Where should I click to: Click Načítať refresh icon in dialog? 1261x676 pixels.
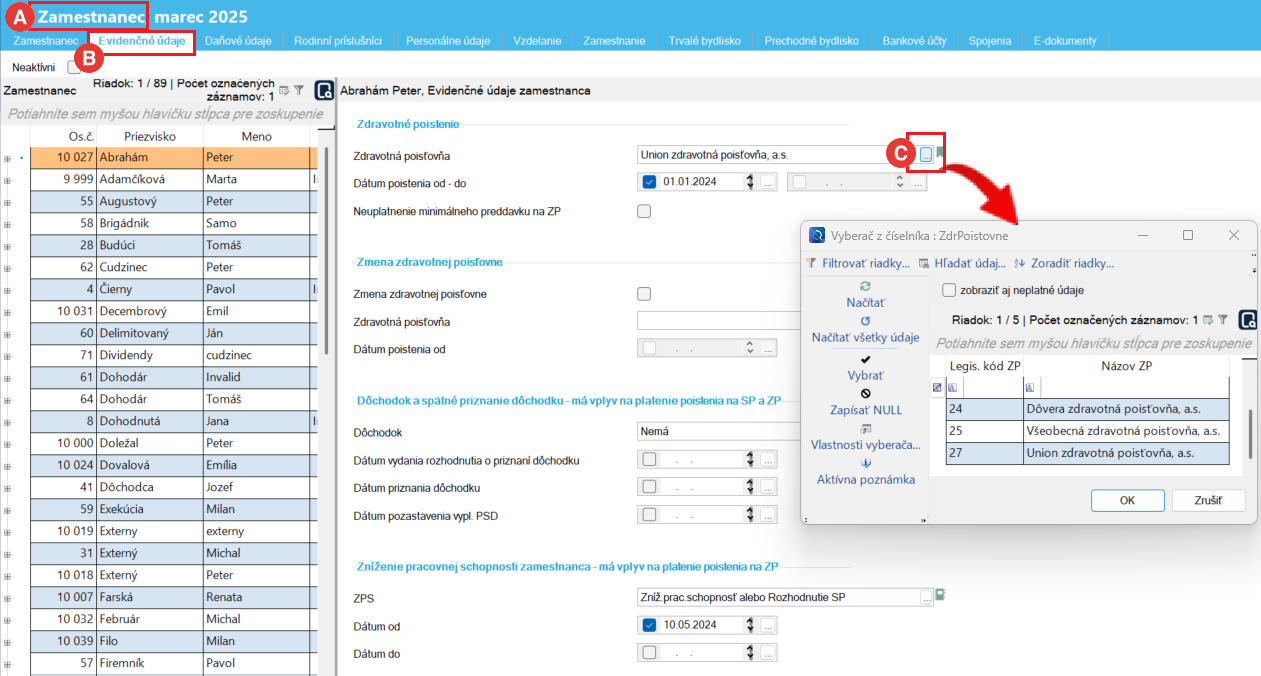tap(865, 286)
